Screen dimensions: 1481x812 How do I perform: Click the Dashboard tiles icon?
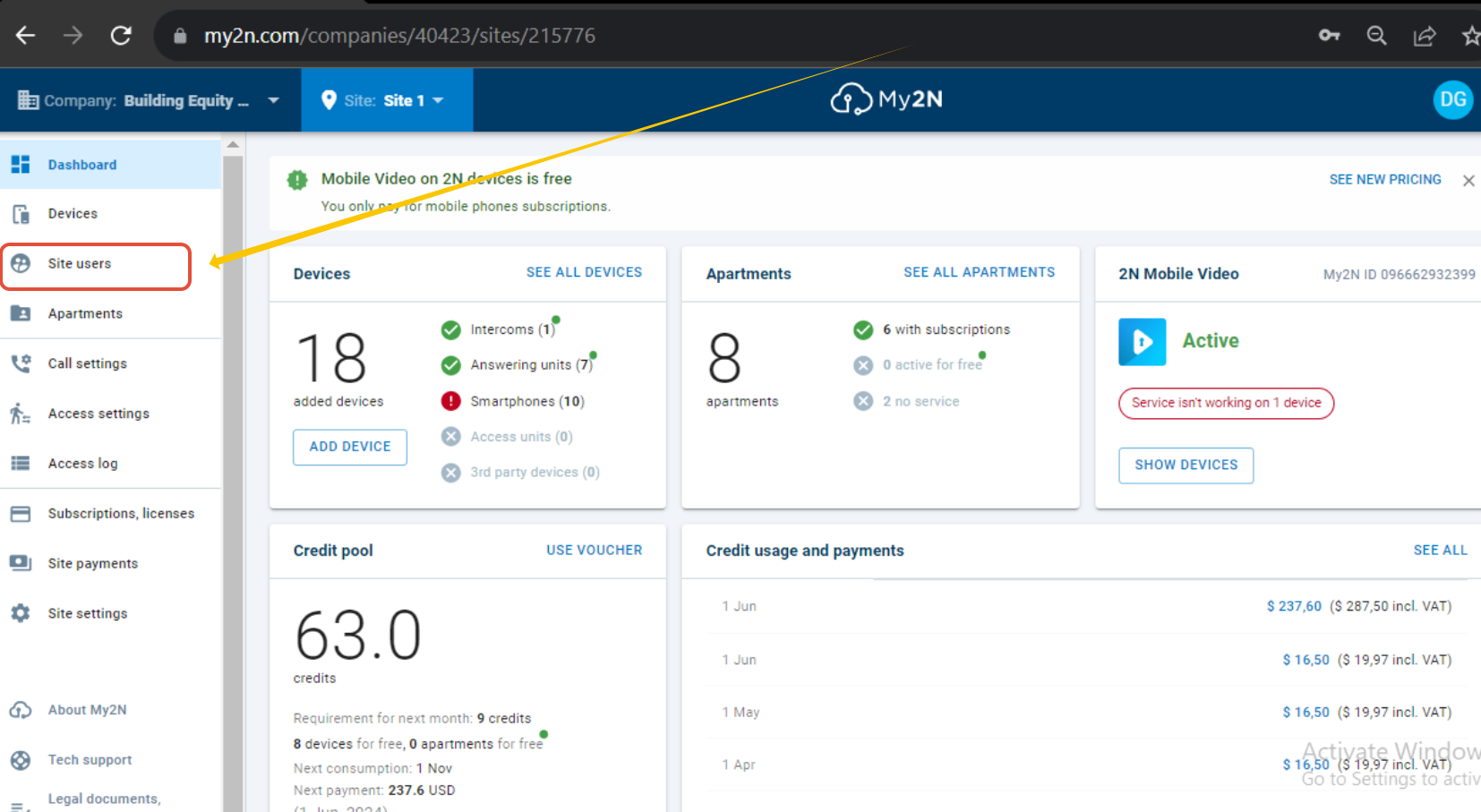(21, 165)
